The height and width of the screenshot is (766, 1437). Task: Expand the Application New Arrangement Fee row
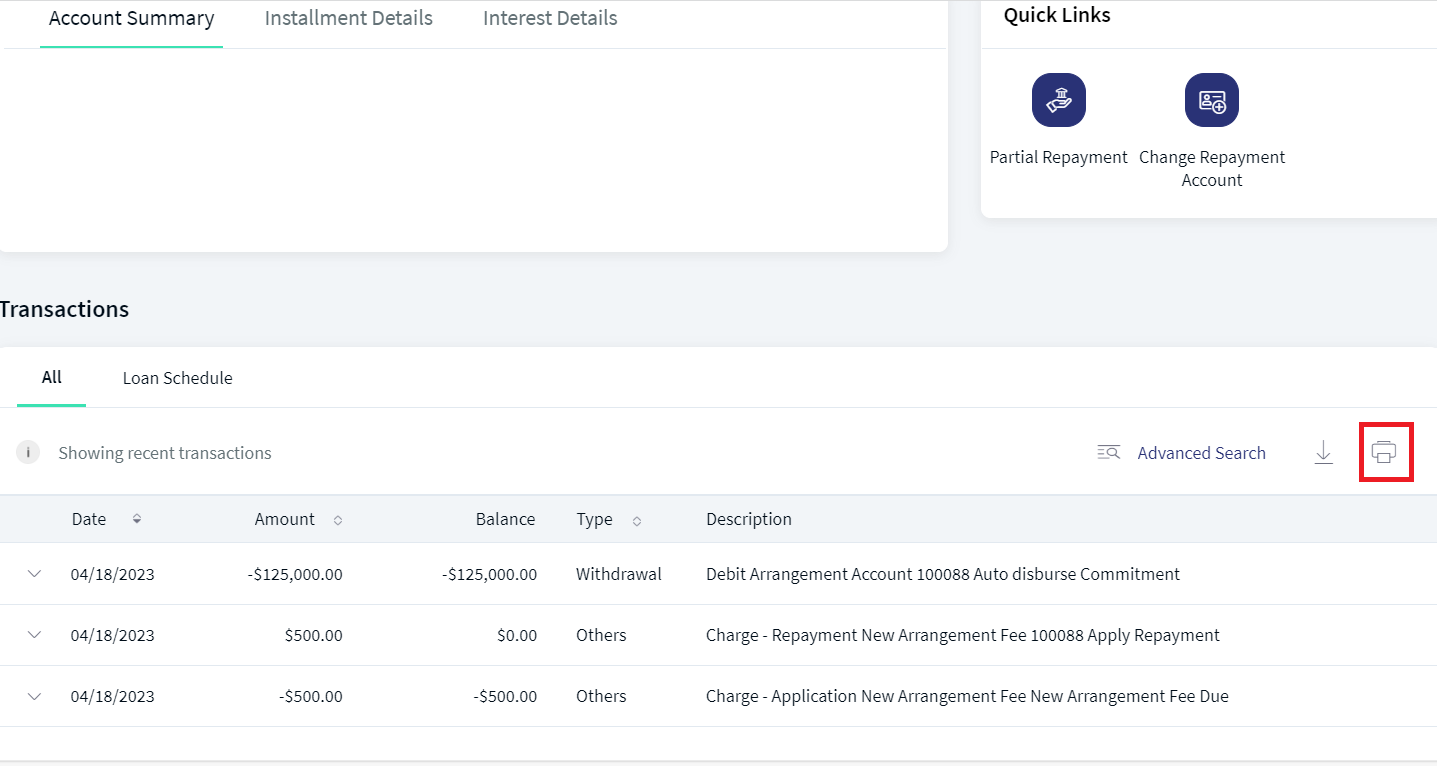coord(35,696)
